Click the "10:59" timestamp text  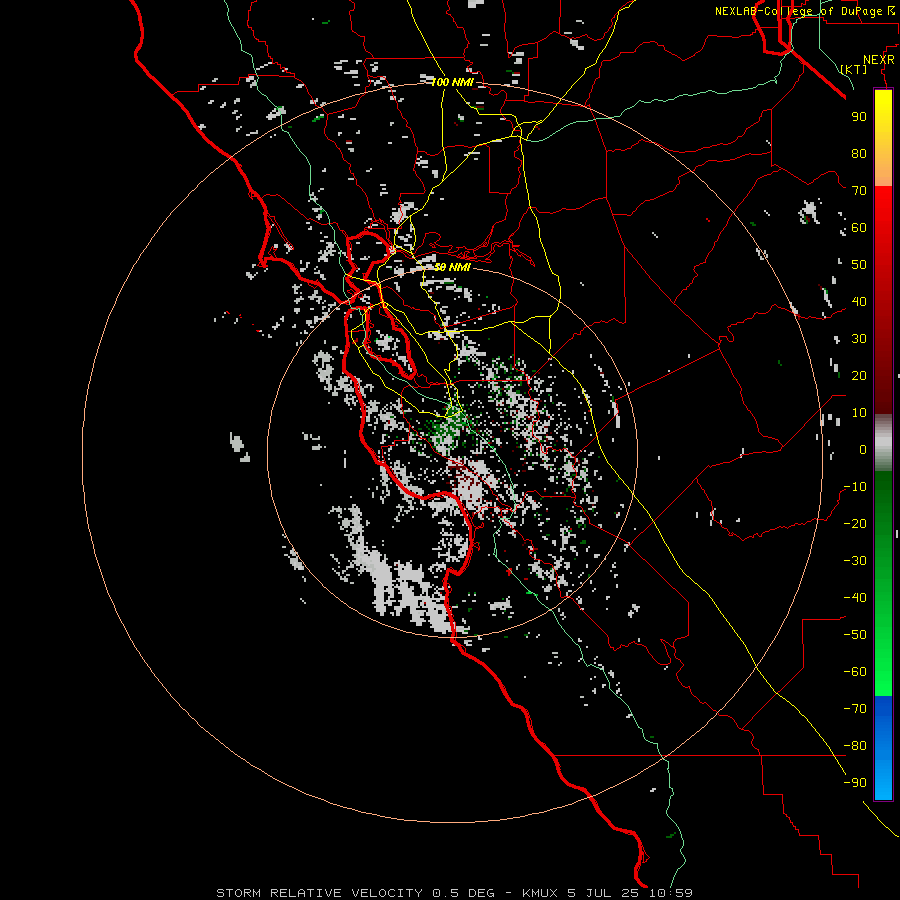[x=670, y=893]
